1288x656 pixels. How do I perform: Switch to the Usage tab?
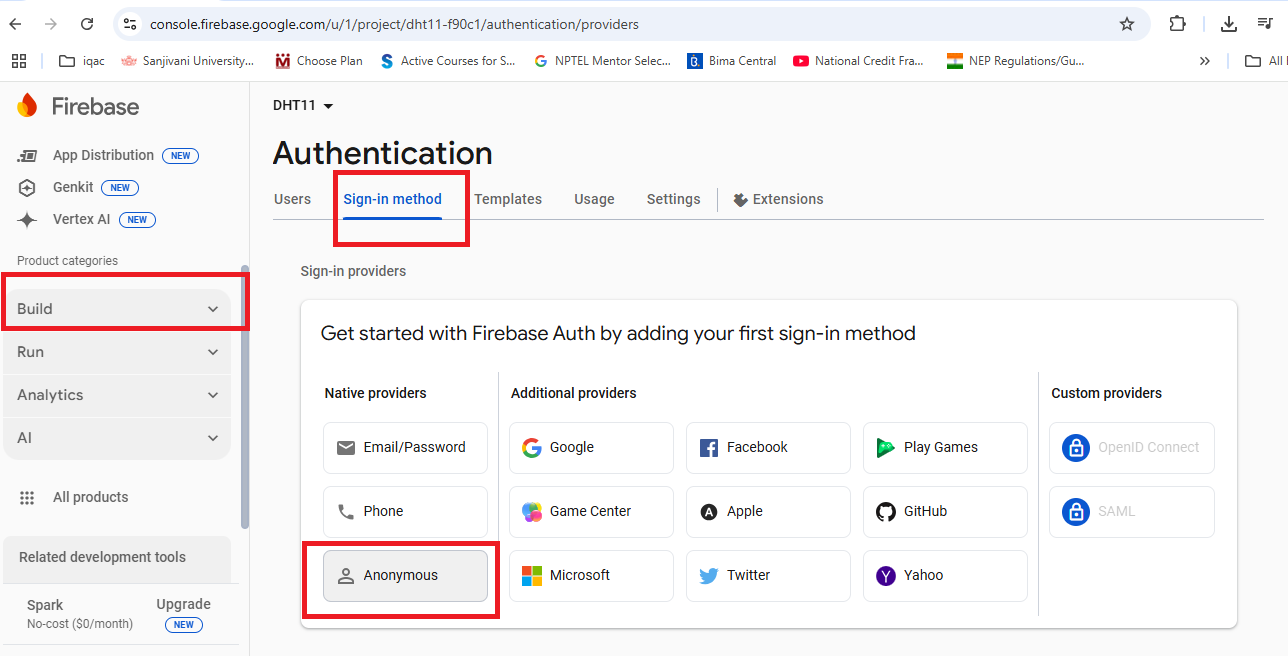(594, 199)
